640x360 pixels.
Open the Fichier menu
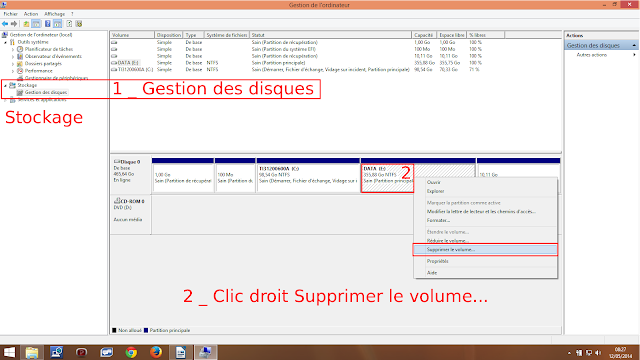point(11,14)
